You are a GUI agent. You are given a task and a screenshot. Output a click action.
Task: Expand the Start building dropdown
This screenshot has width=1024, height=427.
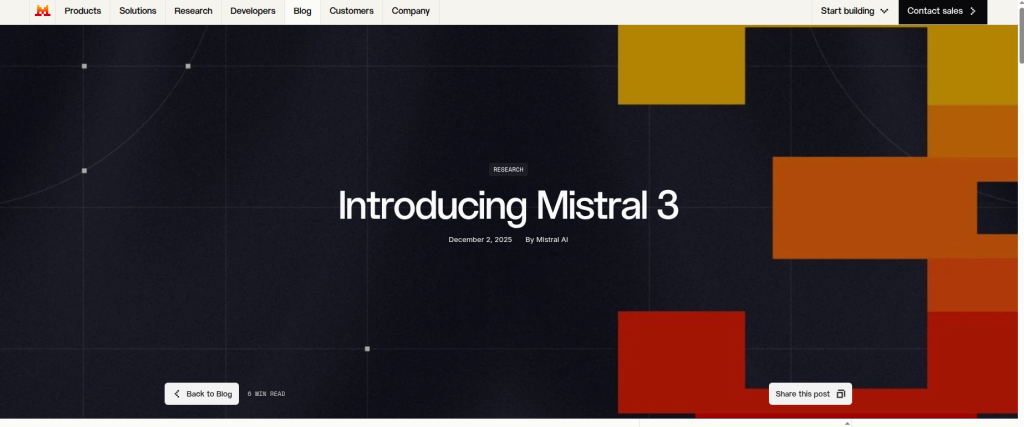(x=855, y=11)
